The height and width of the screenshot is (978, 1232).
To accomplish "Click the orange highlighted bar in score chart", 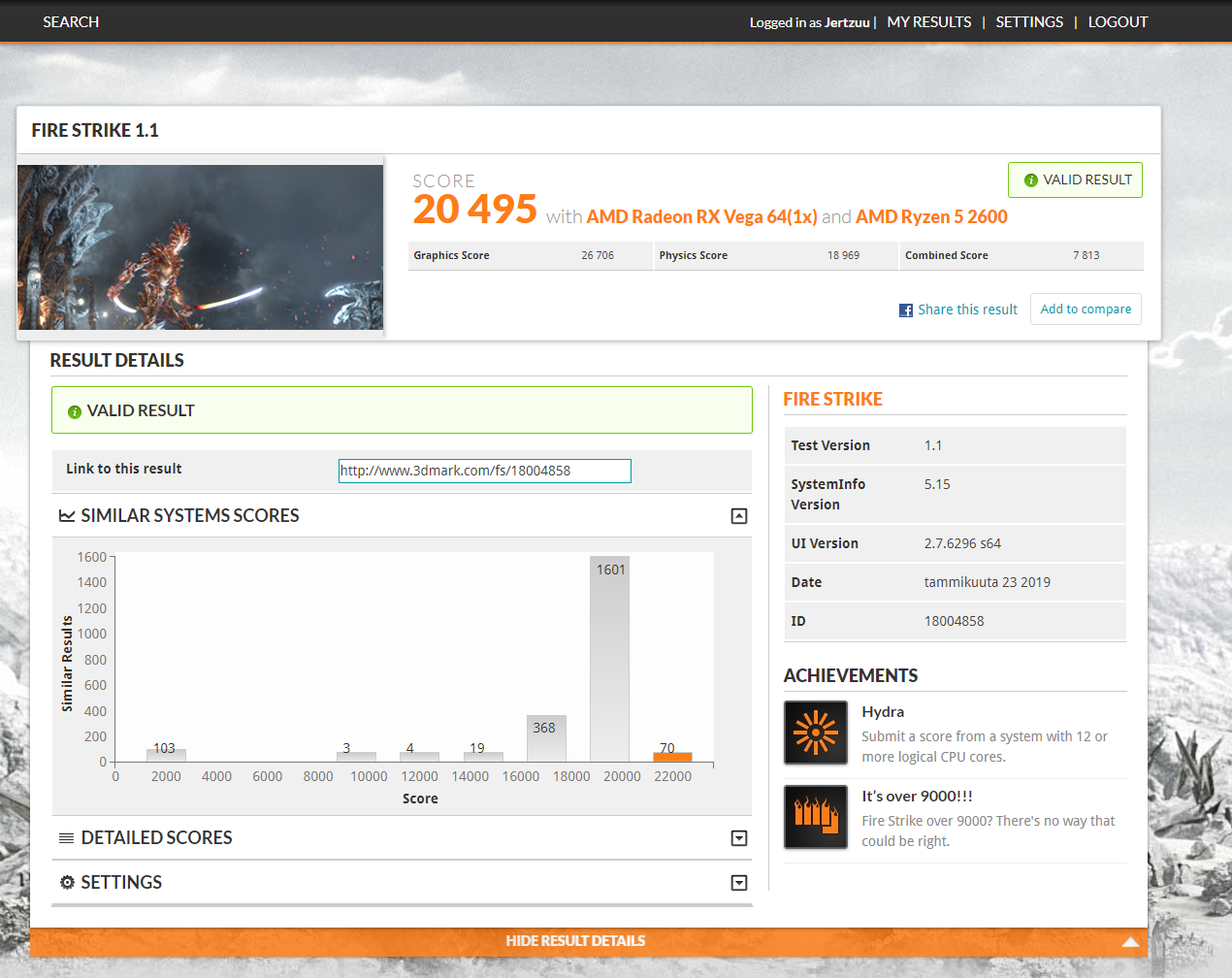I will 672,757.
